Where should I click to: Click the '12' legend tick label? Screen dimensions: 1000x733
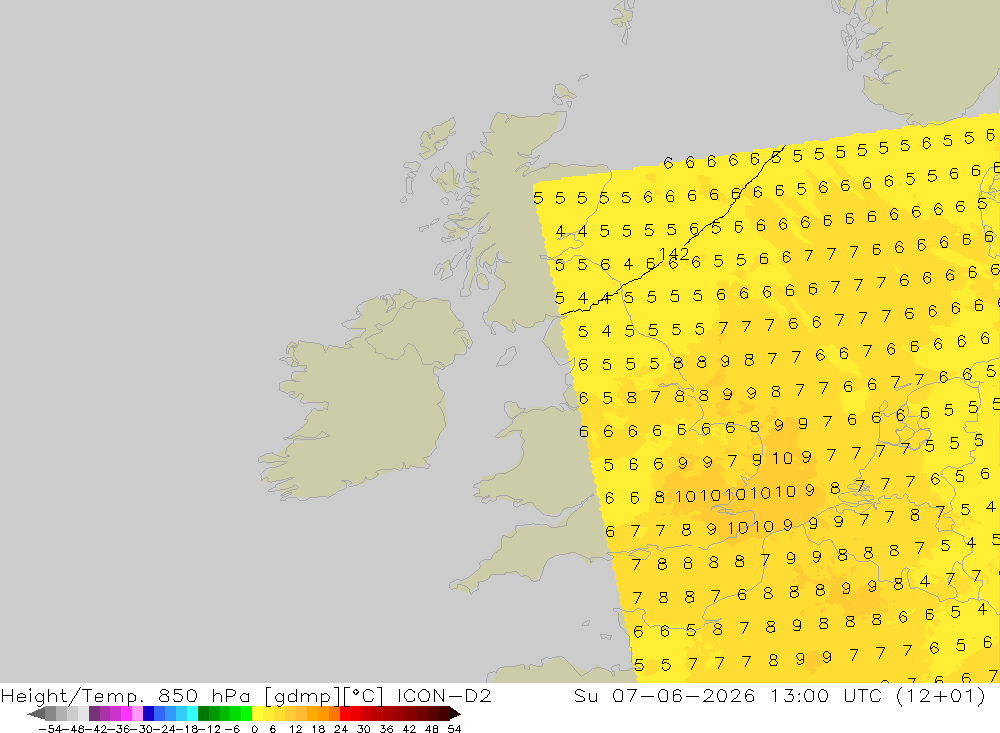(295, 729)
